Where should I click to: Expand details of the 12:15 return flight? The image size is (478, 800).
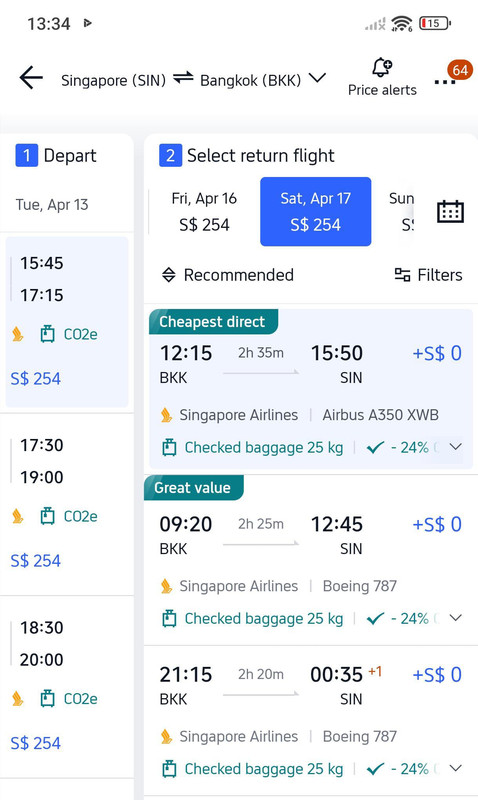point(456,447)
